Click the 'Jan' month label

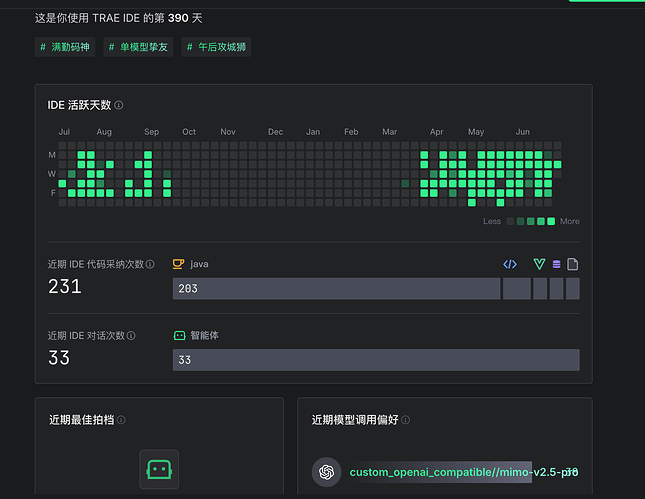tap(313, 132)
